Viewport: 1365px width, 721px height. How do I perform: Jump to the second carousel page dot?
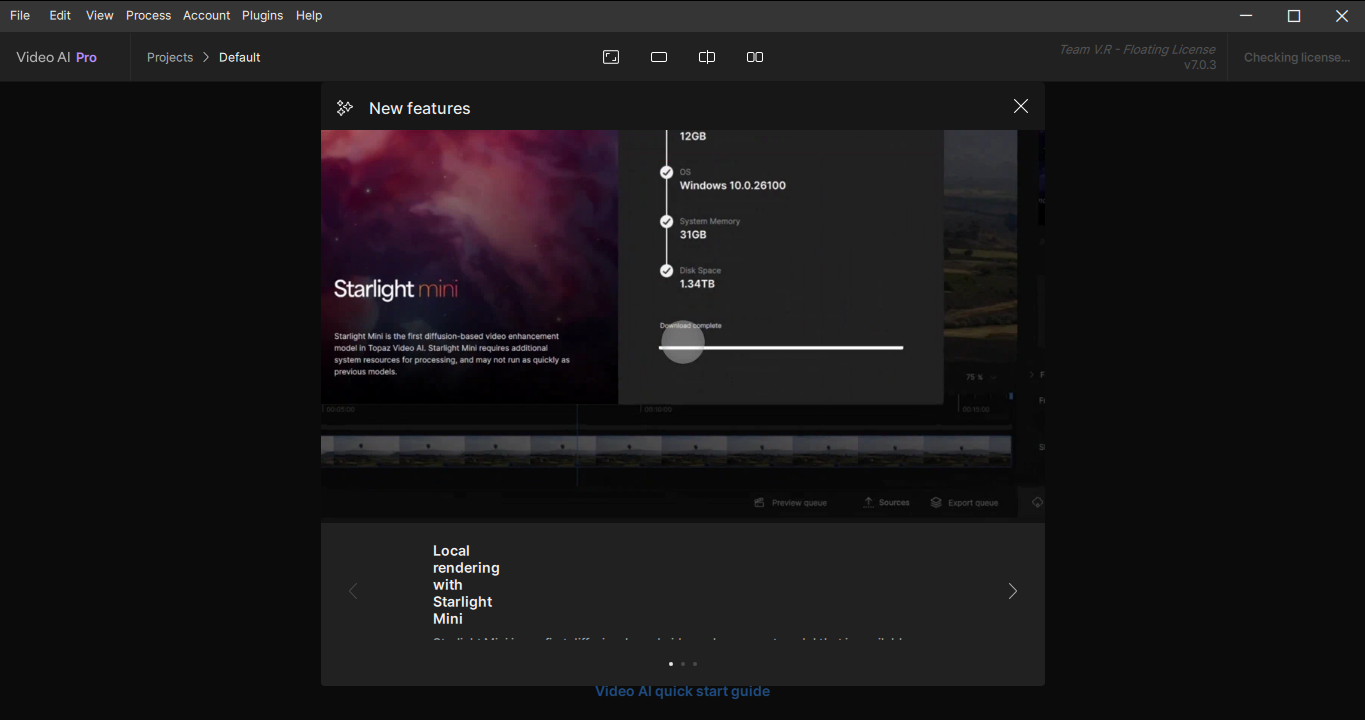(x=683, y=664)
